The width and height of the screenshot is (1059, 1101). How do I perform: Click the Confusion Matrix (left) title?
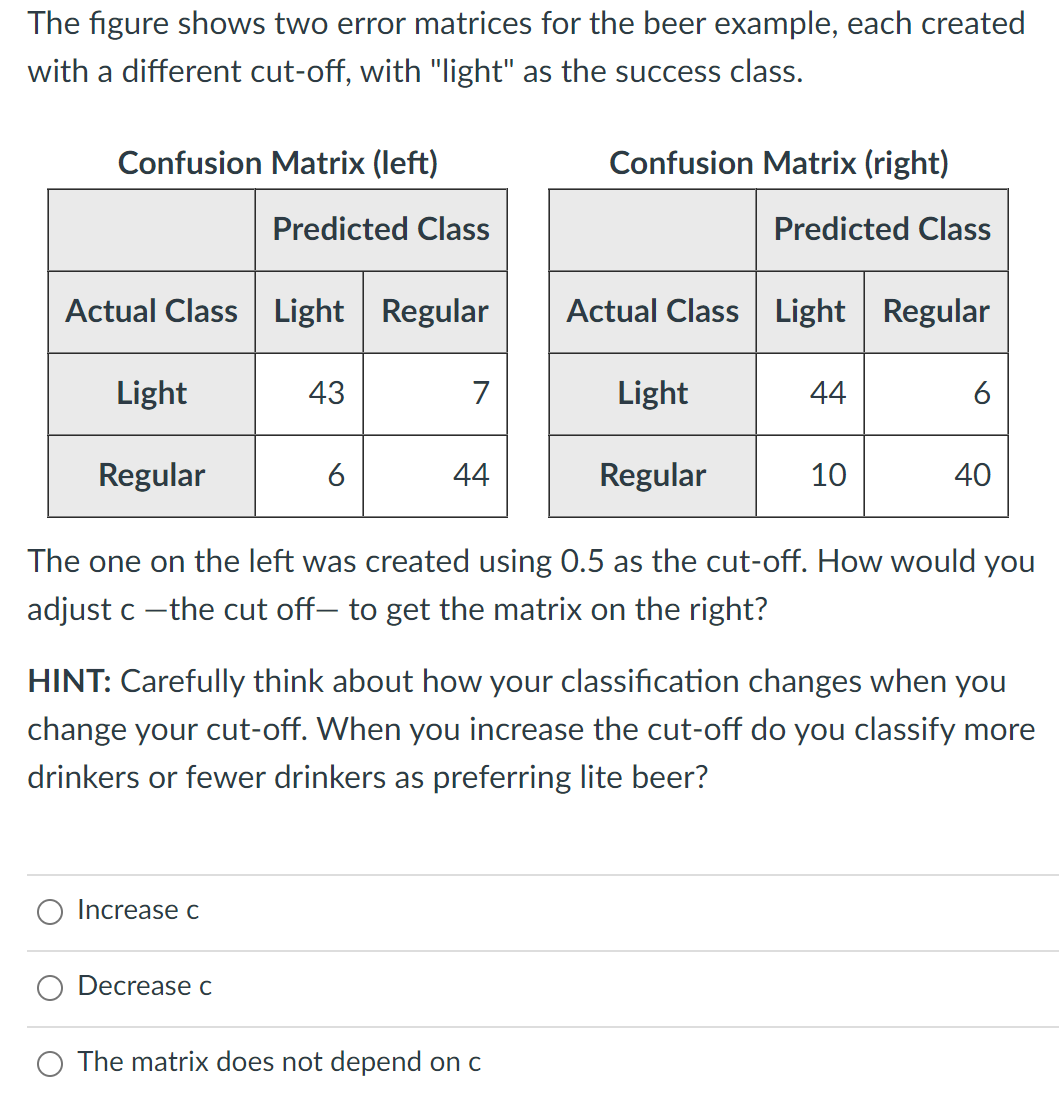278,164
